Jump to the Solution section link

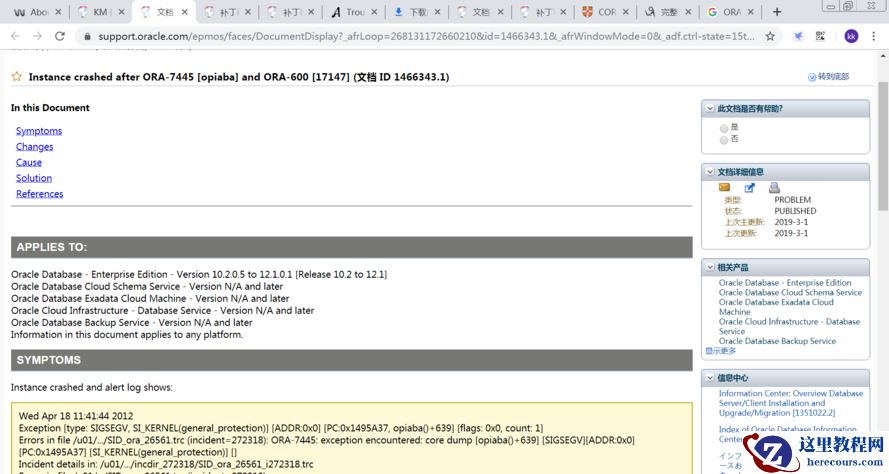[33, 178]
